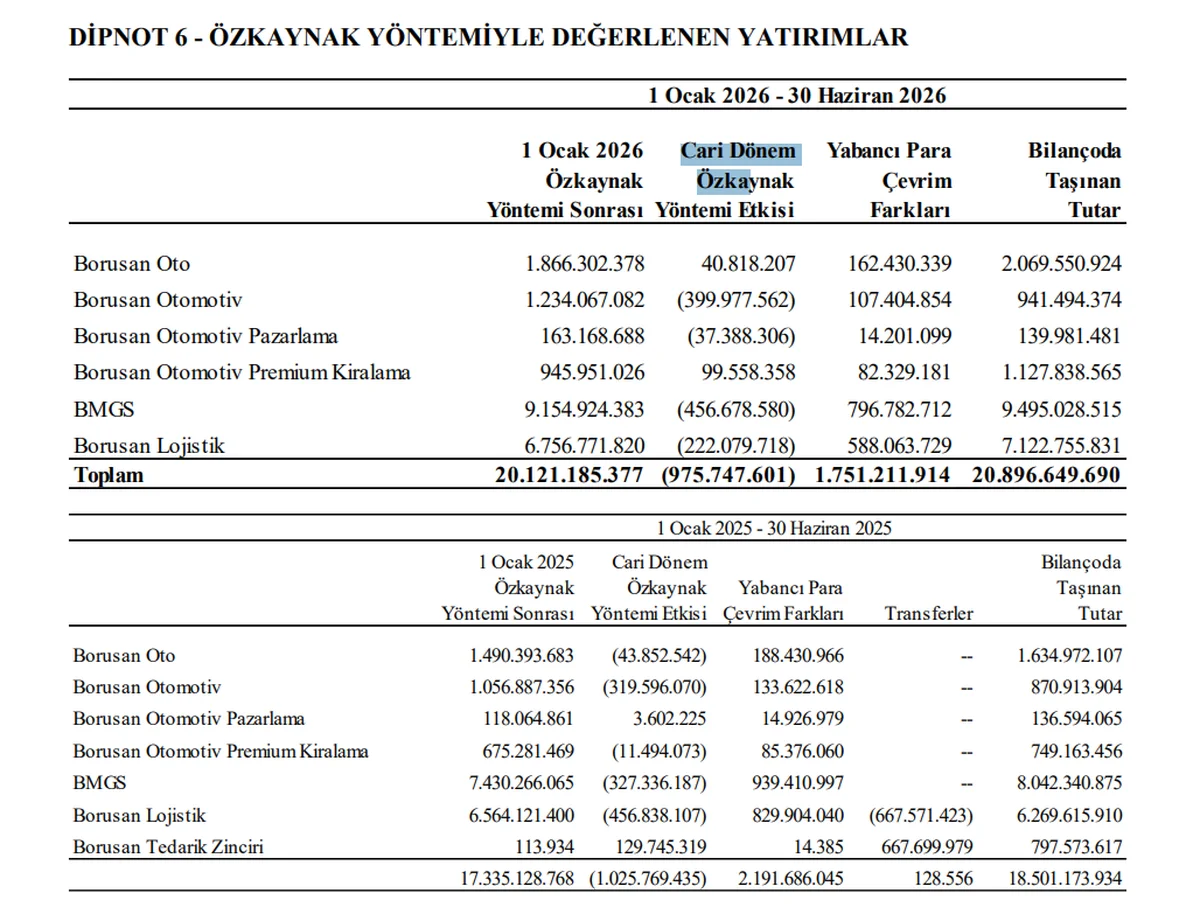Select value 85.376.060
This screenshot has width=1200, height=907.
(x=800, y=751)
